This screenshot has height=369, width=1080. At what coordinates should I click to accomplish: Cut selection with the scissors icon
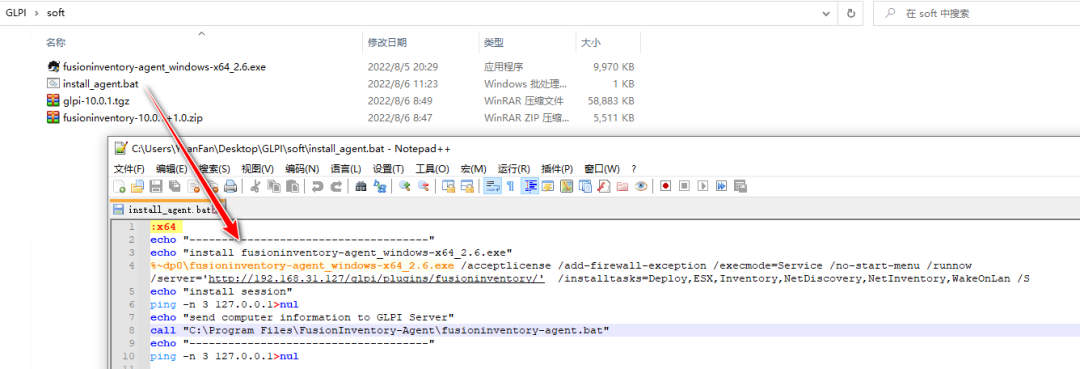coord(255,186)
